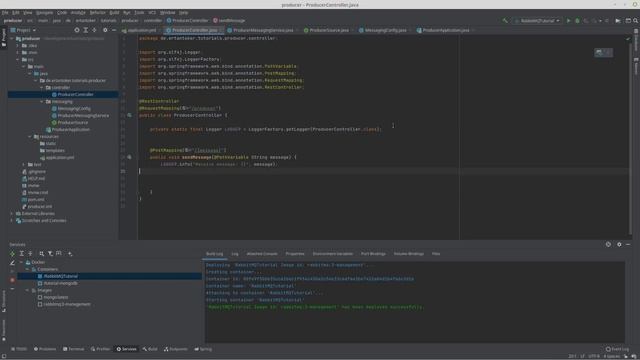
Task: Open the VCS menu
Action: click(x=152, y=13)
